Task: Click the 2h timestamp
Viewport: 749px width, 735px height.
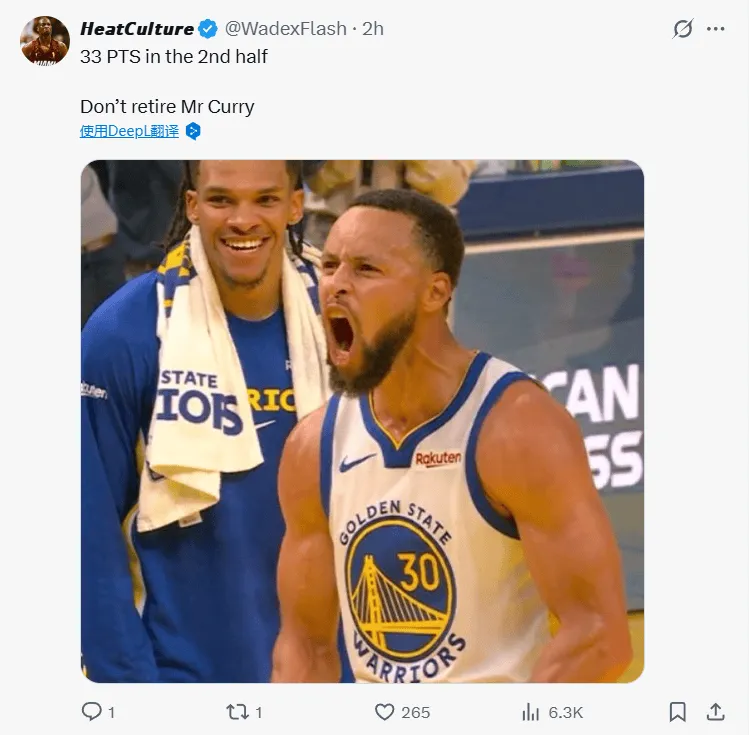Action: 373,29
